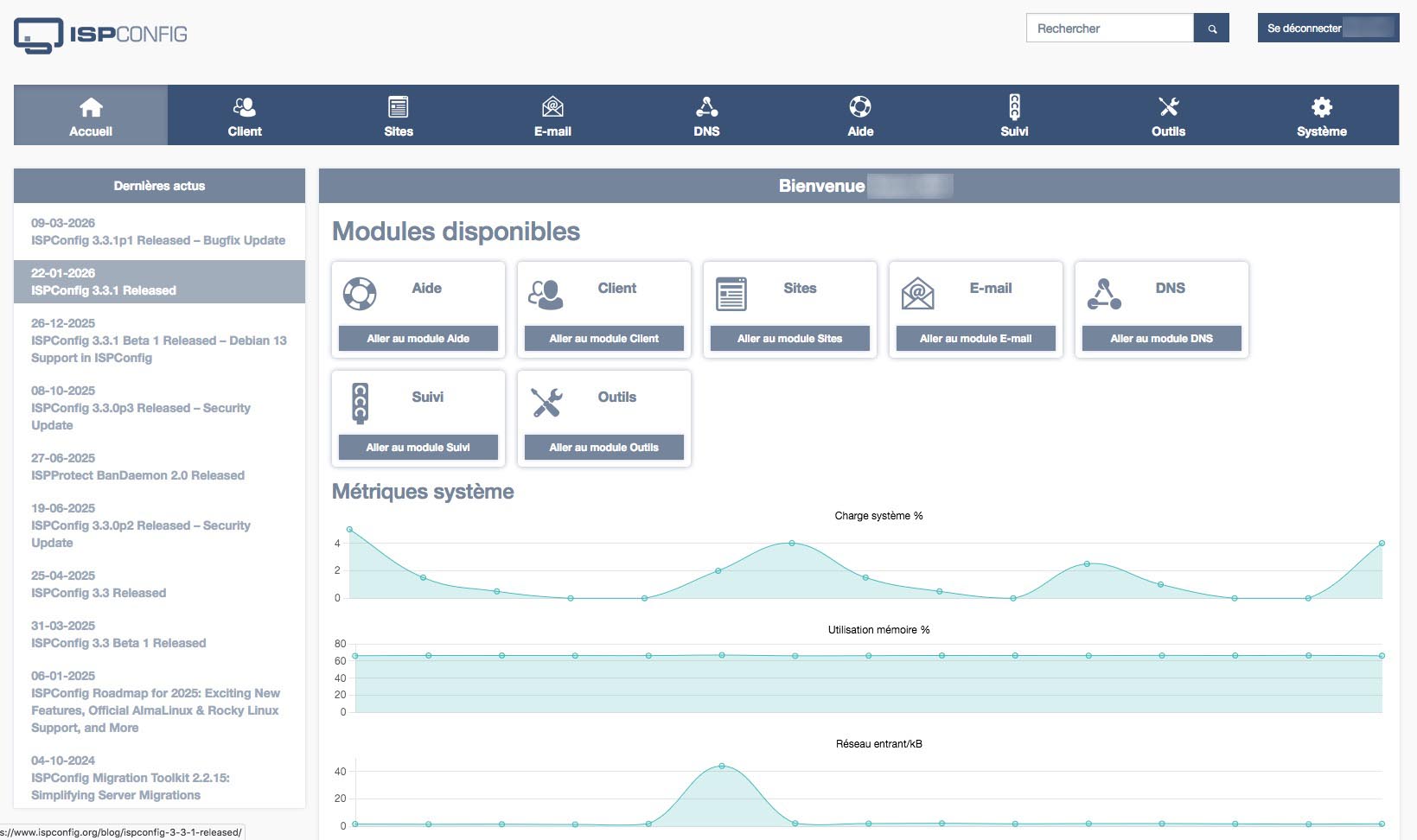Click the Aide module card lifebuoy icon
The height and width of the screenshot is (840, 1417).
360,294
